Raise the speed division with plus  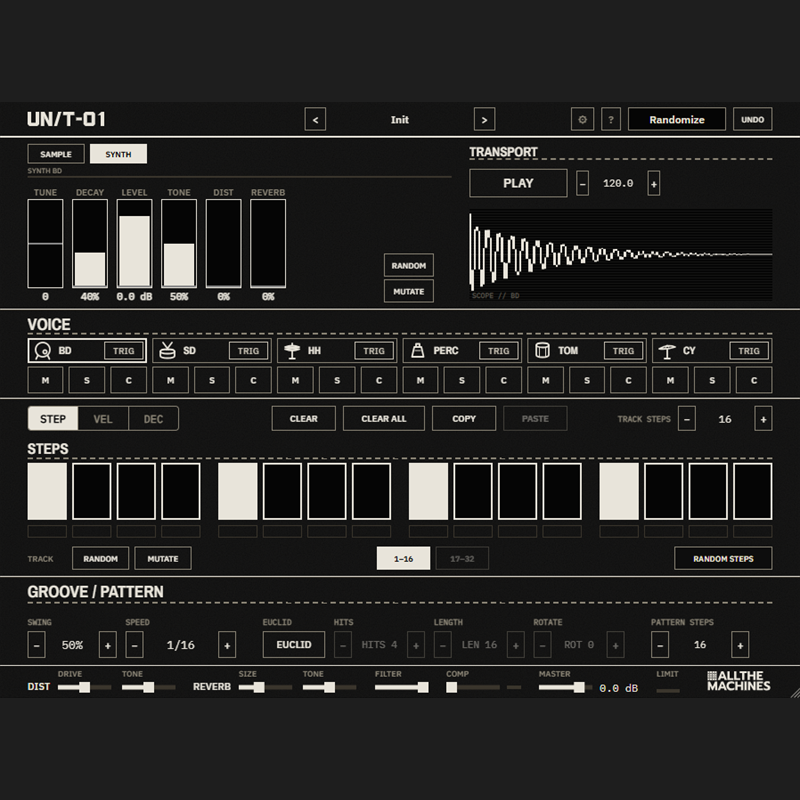(x=227, y=645)
